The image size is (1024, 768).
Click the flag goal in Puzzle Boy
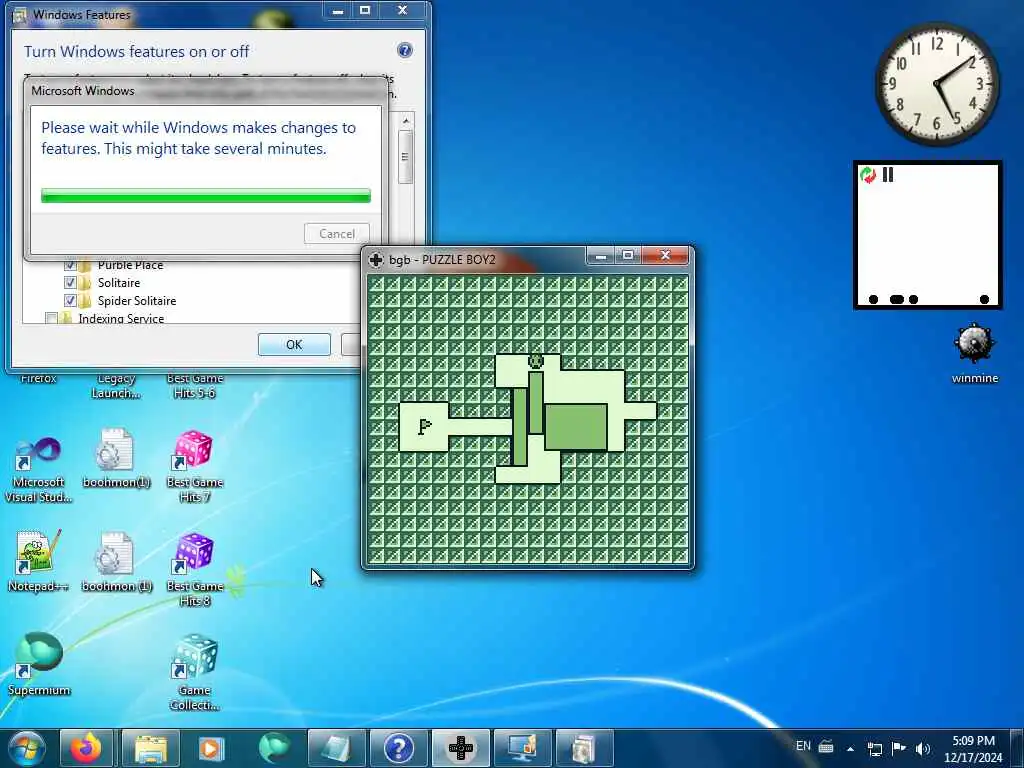pyautogui.click(x=424, y=426)
